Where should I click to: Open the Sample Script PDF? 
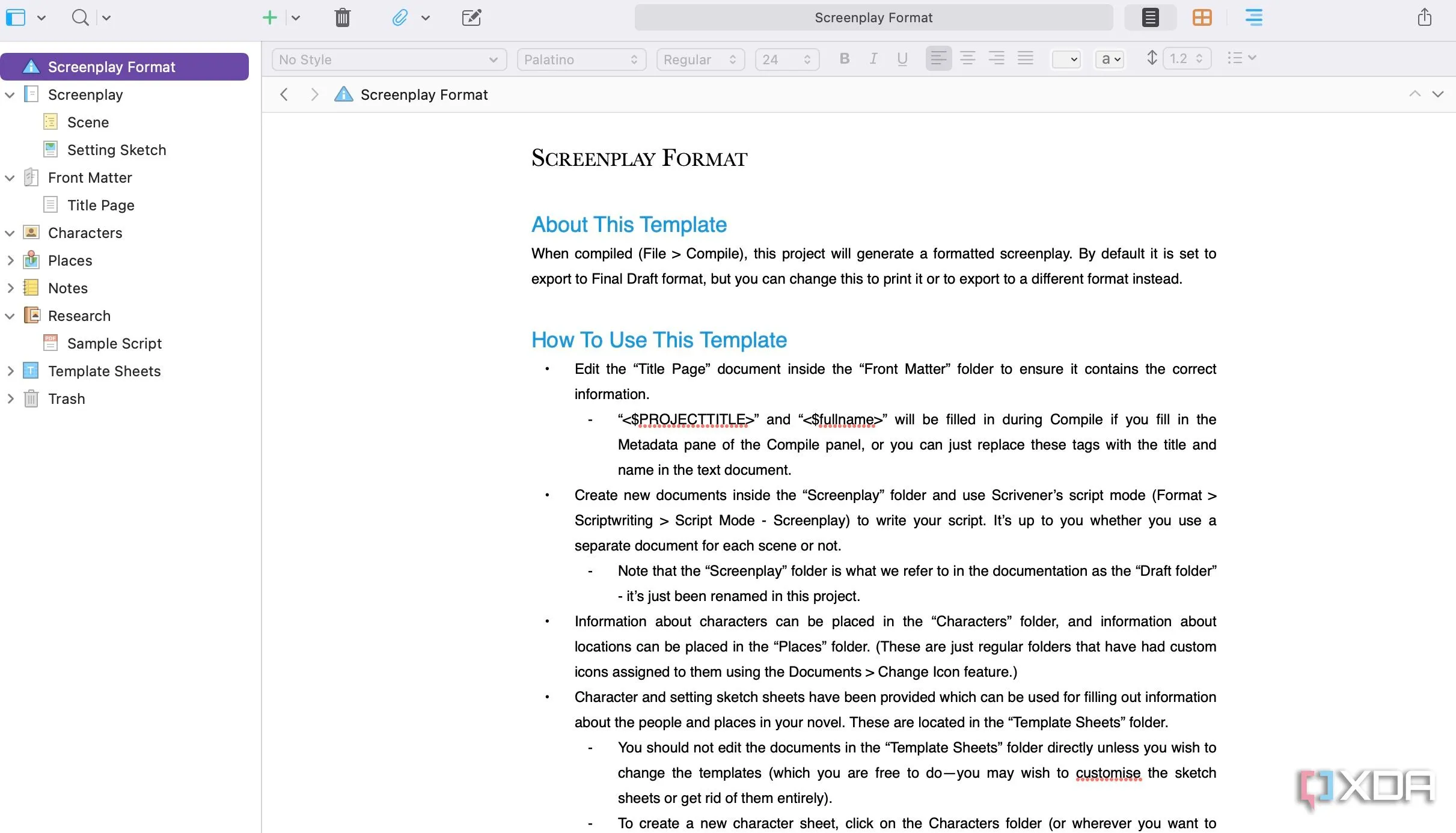click(x=114, y=343)
